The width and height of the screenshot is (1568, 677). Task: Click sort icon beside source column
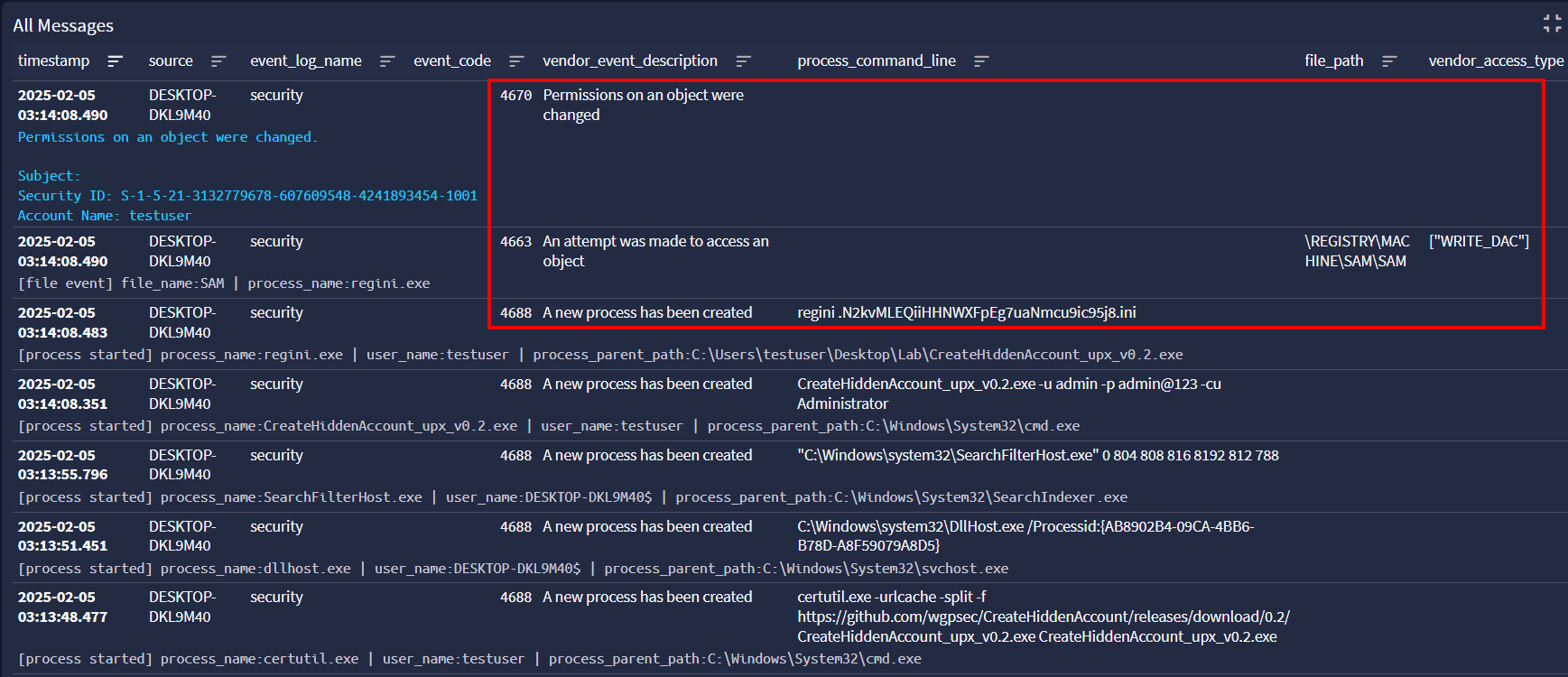tap(218, 61)
